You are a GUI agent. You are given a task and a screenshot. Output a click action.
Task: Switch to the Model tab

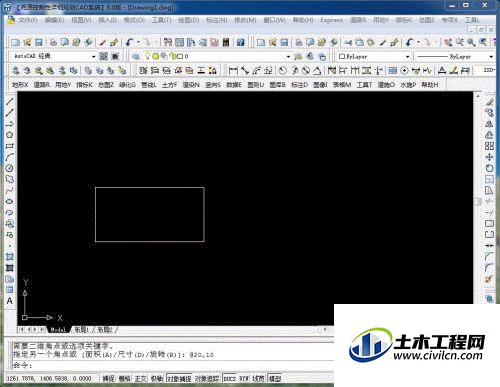coord(58,330)
